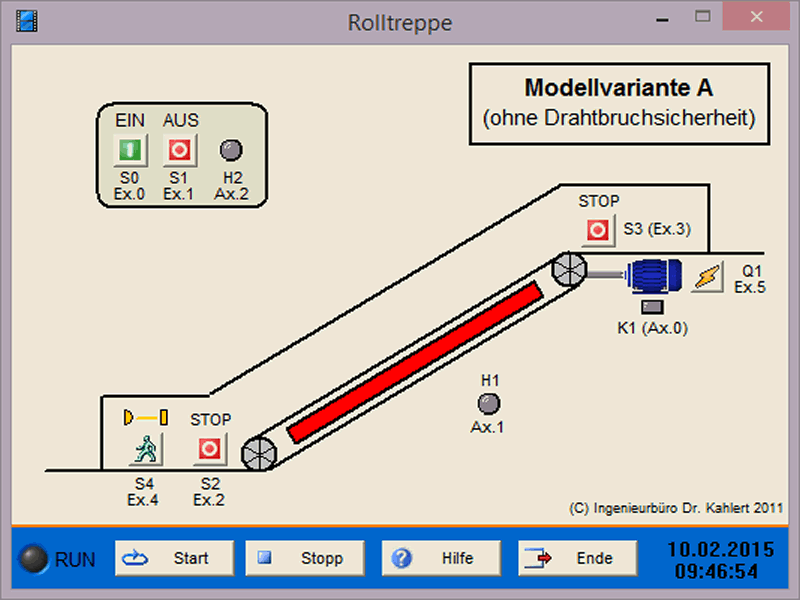
Task: Trigger the S4 walking person sensor
Action: click(x=145, y=450)
